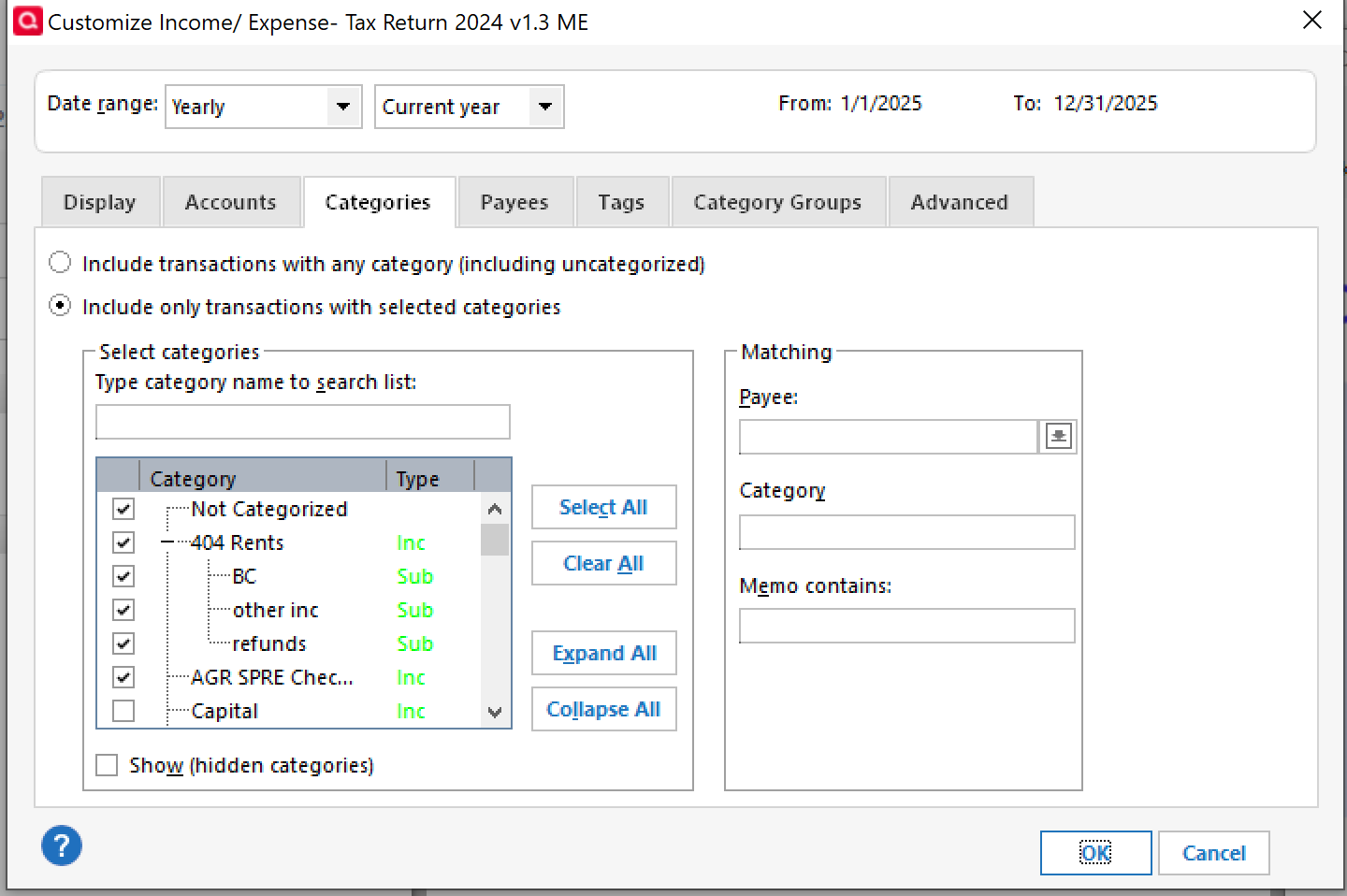1347x896 pixels.
Task: Focus the Matching Payee field
Action: click(889, 437)
